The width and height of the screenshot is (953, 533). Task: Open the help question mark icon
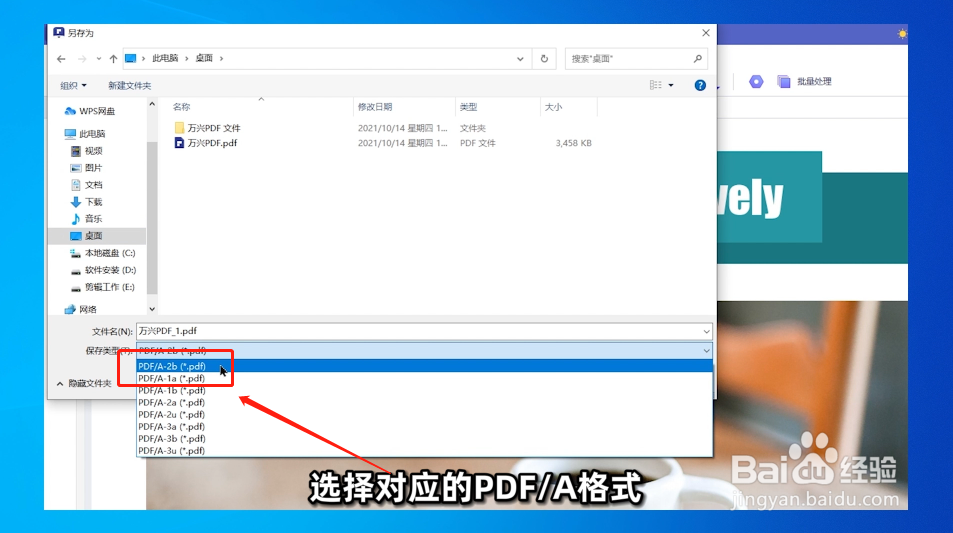click(700, 85)
